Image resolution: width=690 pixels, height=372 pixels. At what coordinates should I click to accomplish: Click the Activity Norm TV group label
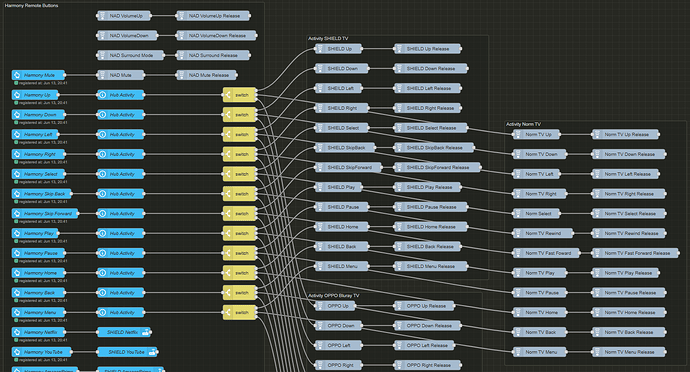523,125
